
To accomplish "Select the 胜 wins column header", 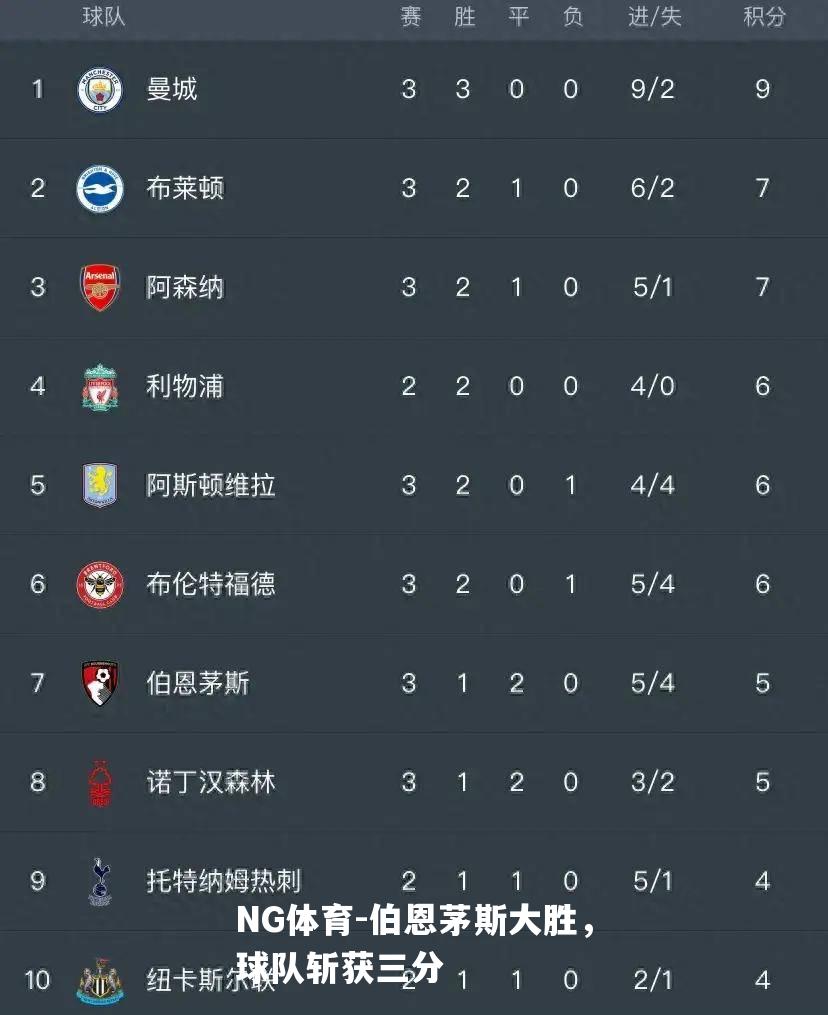I will [x=464, y=17].
